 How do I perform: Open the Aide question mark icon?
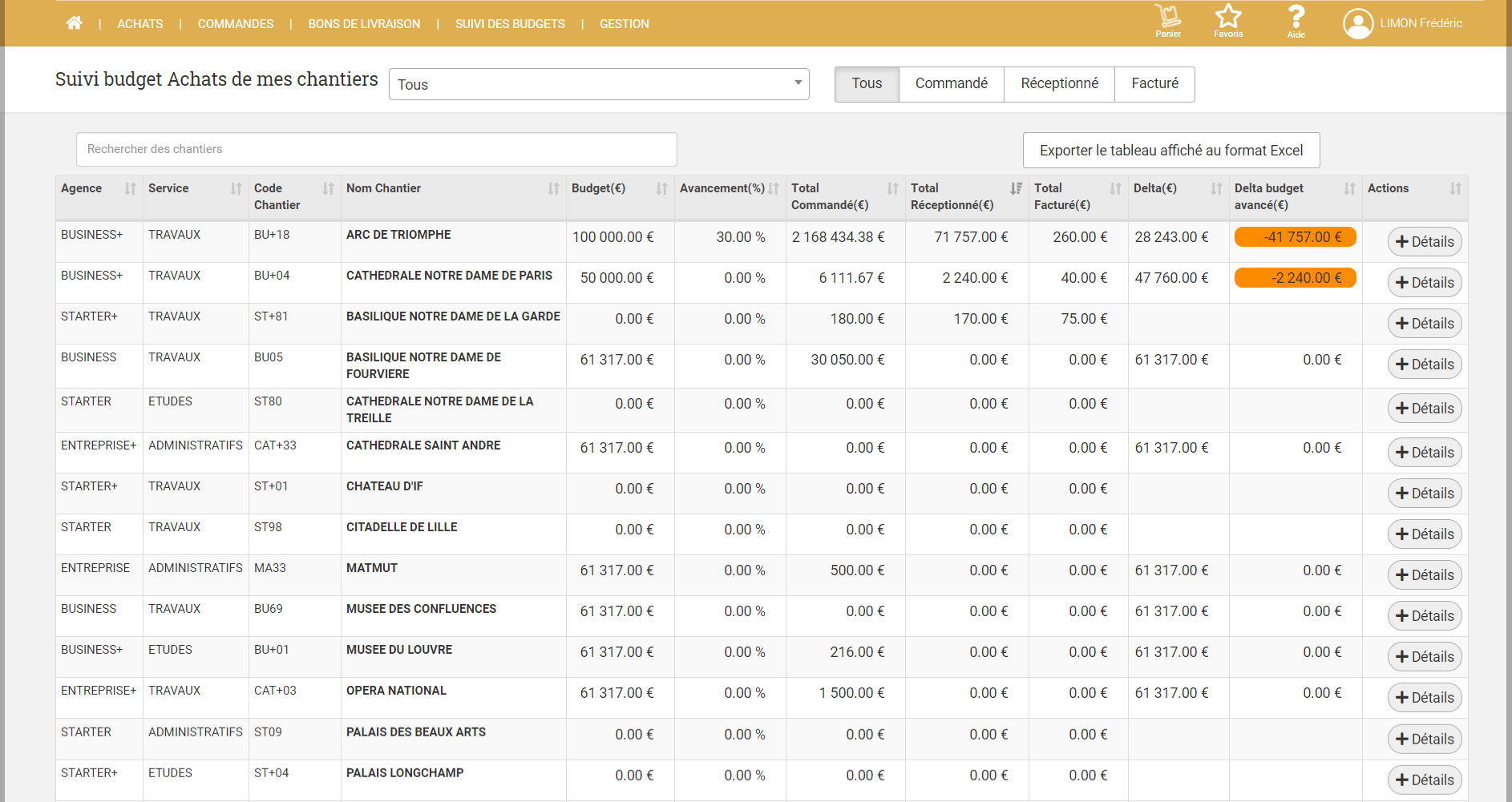tap(1296, 20)
